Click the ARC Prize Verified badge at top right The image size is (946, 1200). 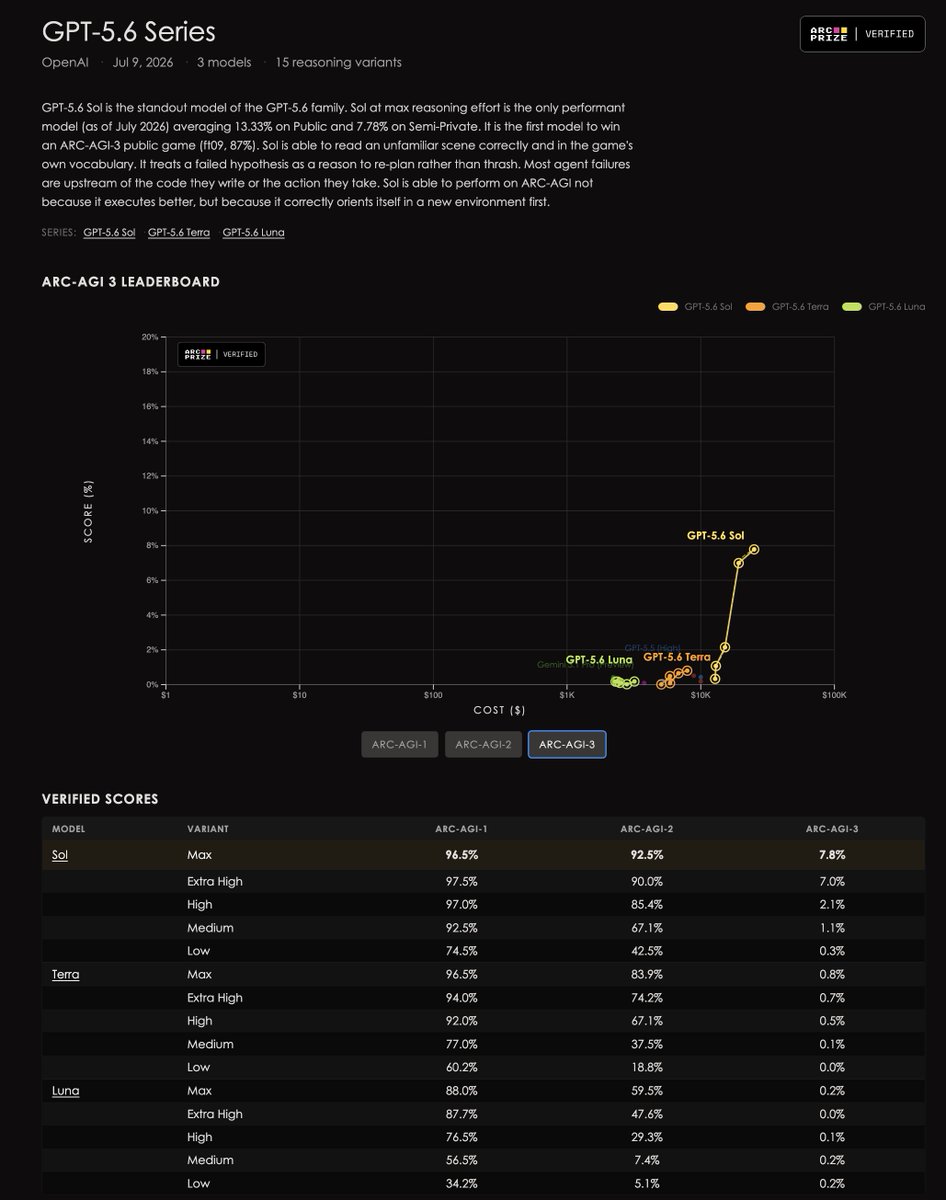click(864, 34)
